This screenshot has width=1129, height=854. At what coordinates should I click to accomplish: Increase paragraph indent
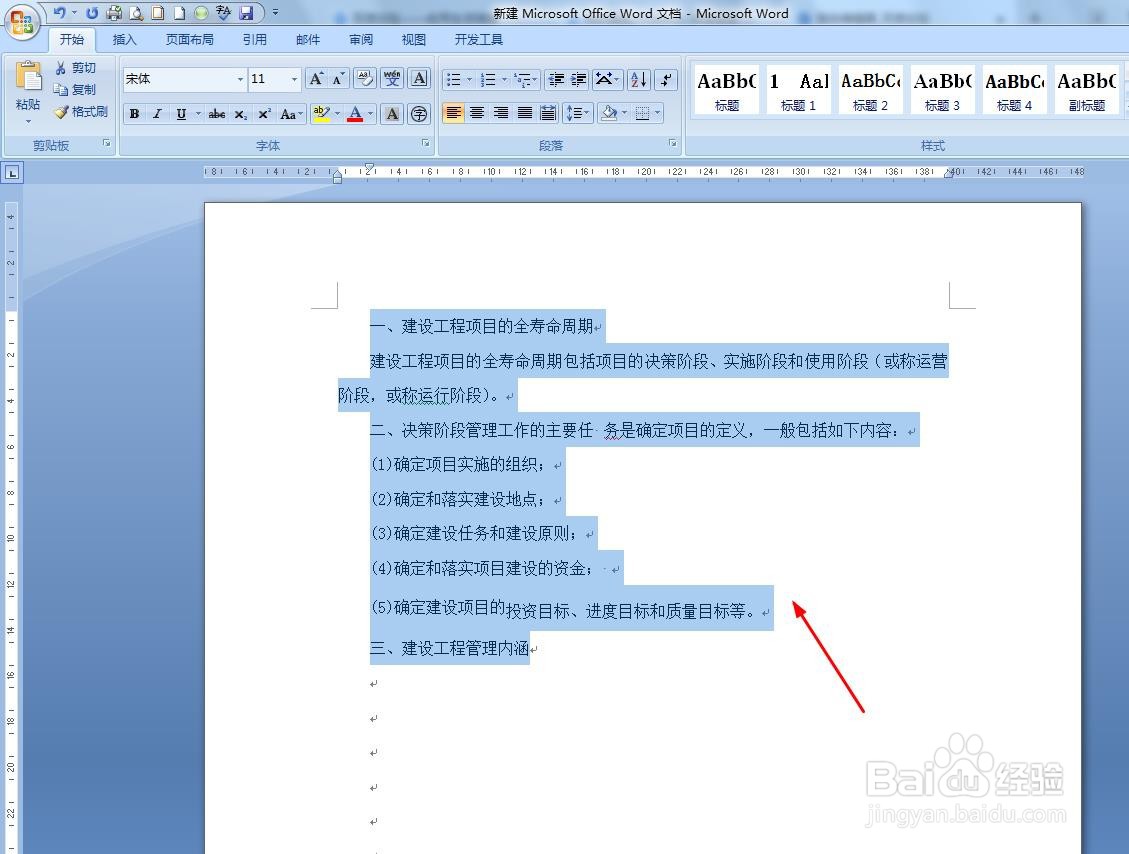pyautogui.click(x=579, y=79)
